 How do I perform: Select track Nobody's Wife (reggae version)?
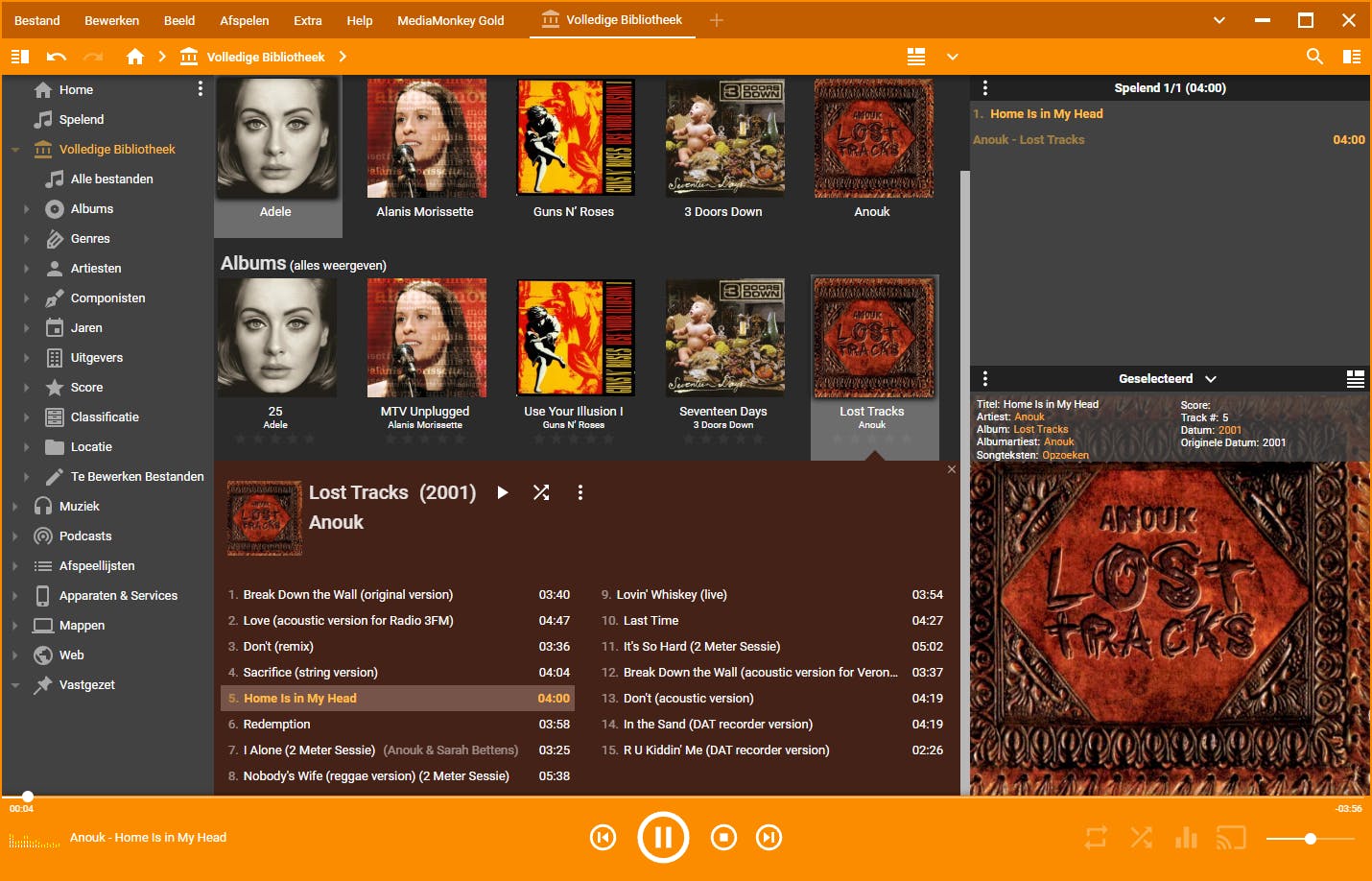(398, 775)
